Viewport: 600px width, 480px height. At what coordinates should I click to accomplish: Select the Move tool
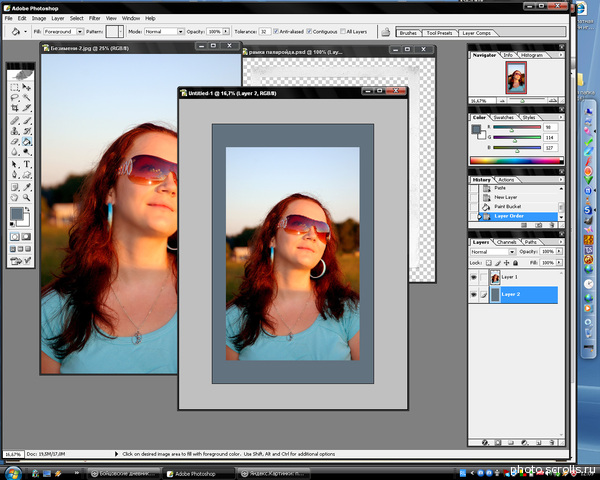click(26, 87)
